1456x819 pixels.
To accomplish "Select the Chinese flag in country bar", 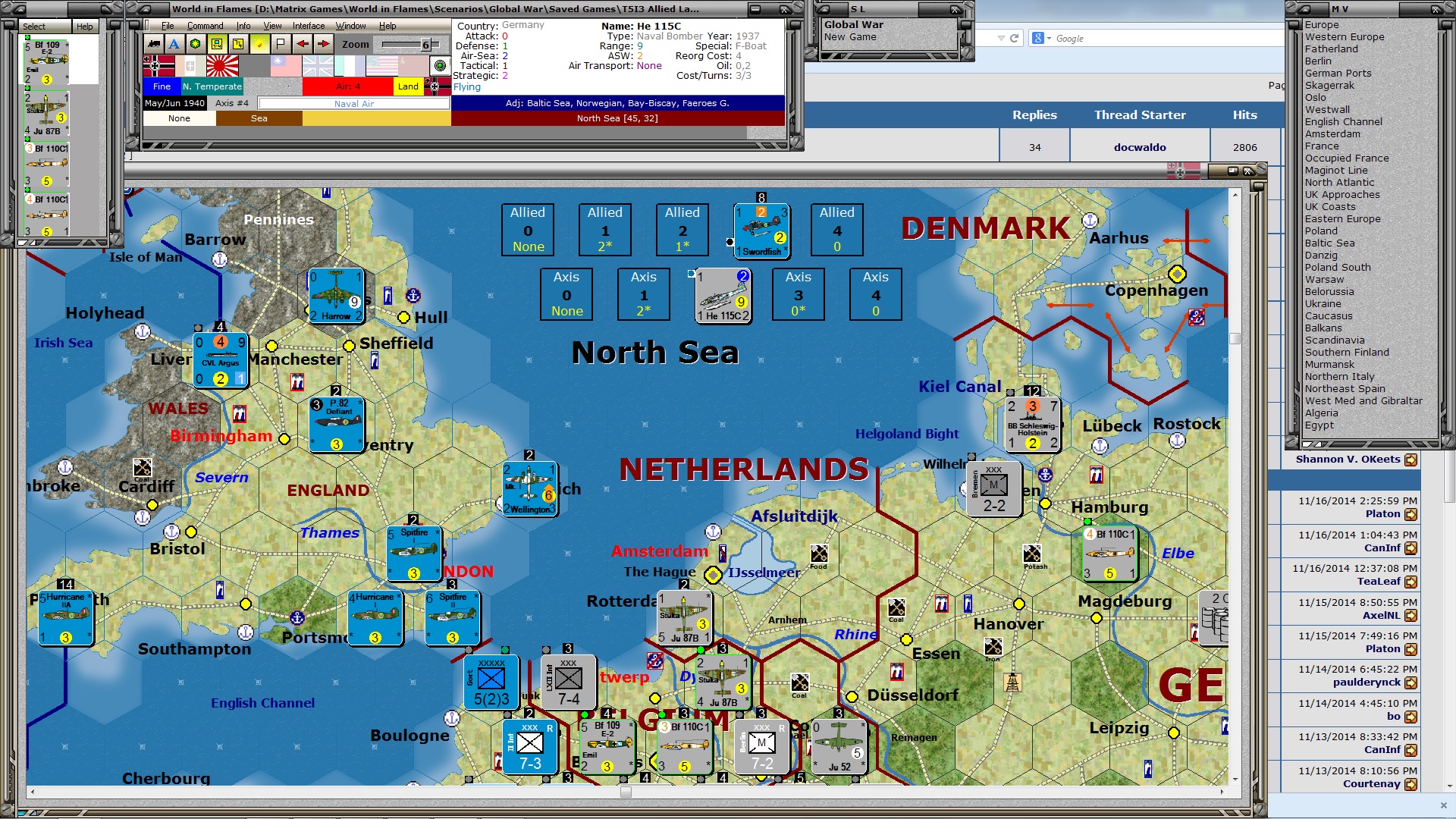I will [286, 66].
